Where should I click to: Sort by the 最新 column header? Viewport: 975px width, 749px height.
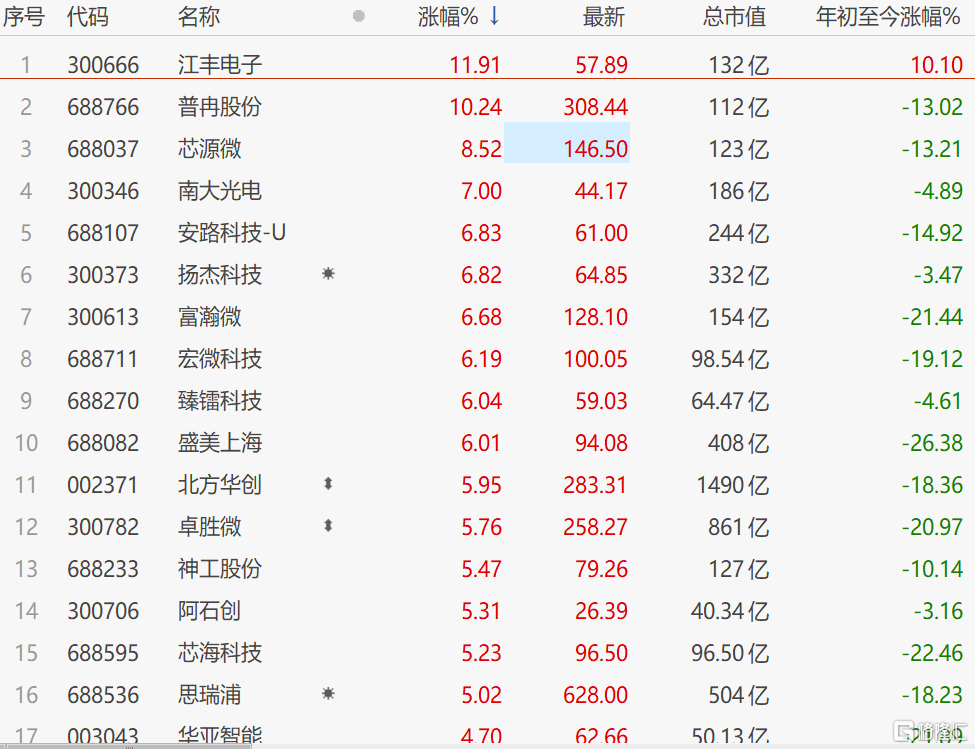[604, 17]
